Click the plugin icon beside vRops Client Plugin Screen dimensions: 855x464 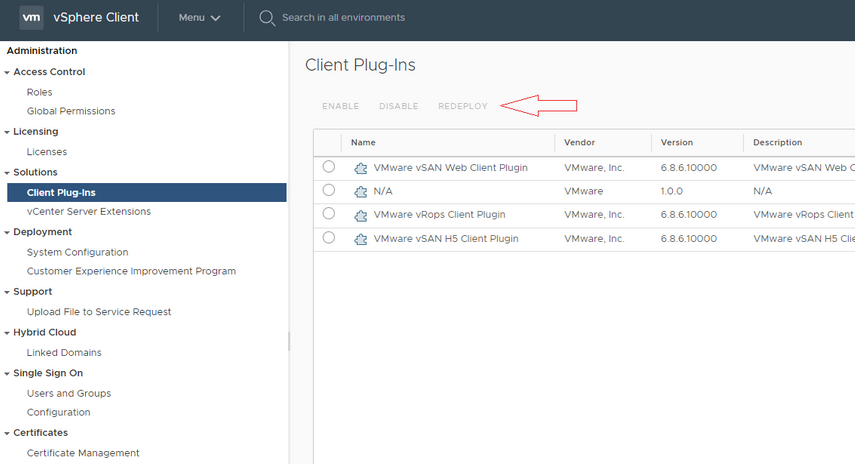pos(360,215)
